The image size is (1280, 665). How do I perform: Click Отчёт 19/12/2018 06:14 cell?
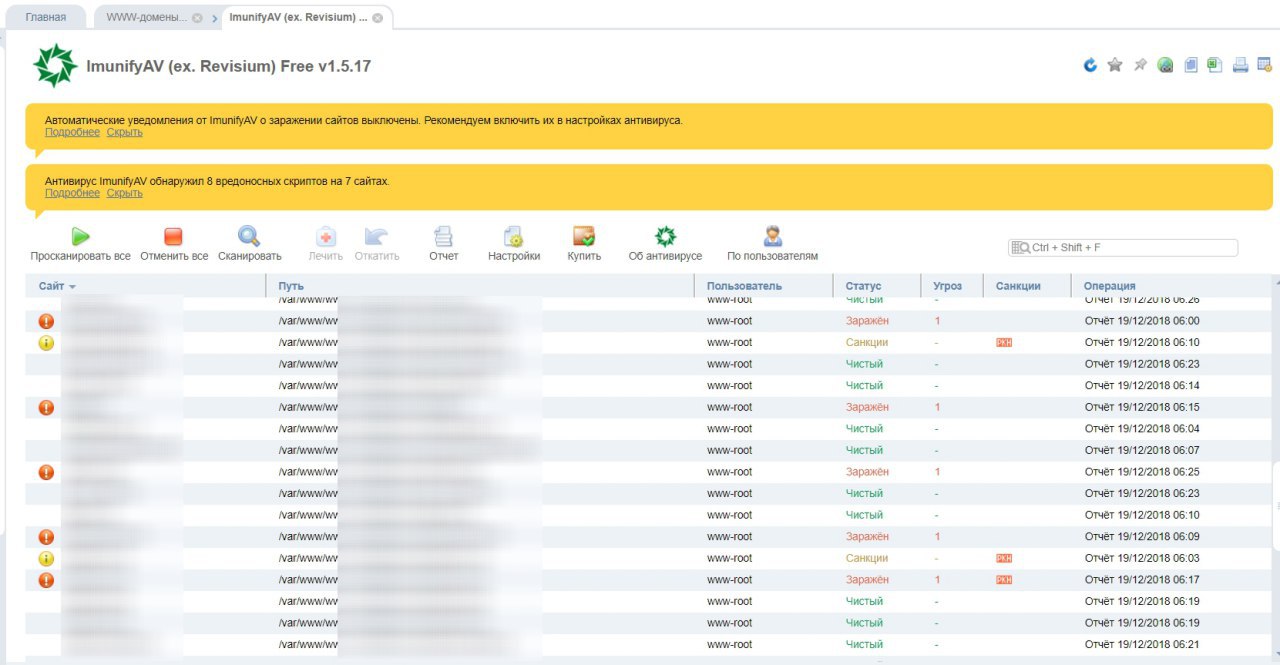tap(1142, 385)
